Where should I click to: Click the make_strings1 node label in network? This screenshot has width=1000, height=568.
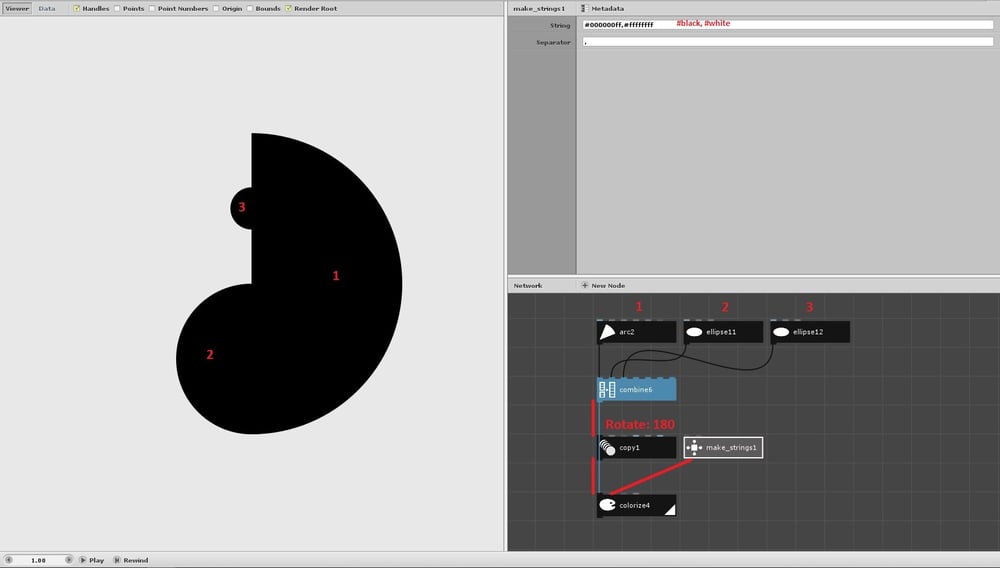pyautogui.click(x=731, y=448)
